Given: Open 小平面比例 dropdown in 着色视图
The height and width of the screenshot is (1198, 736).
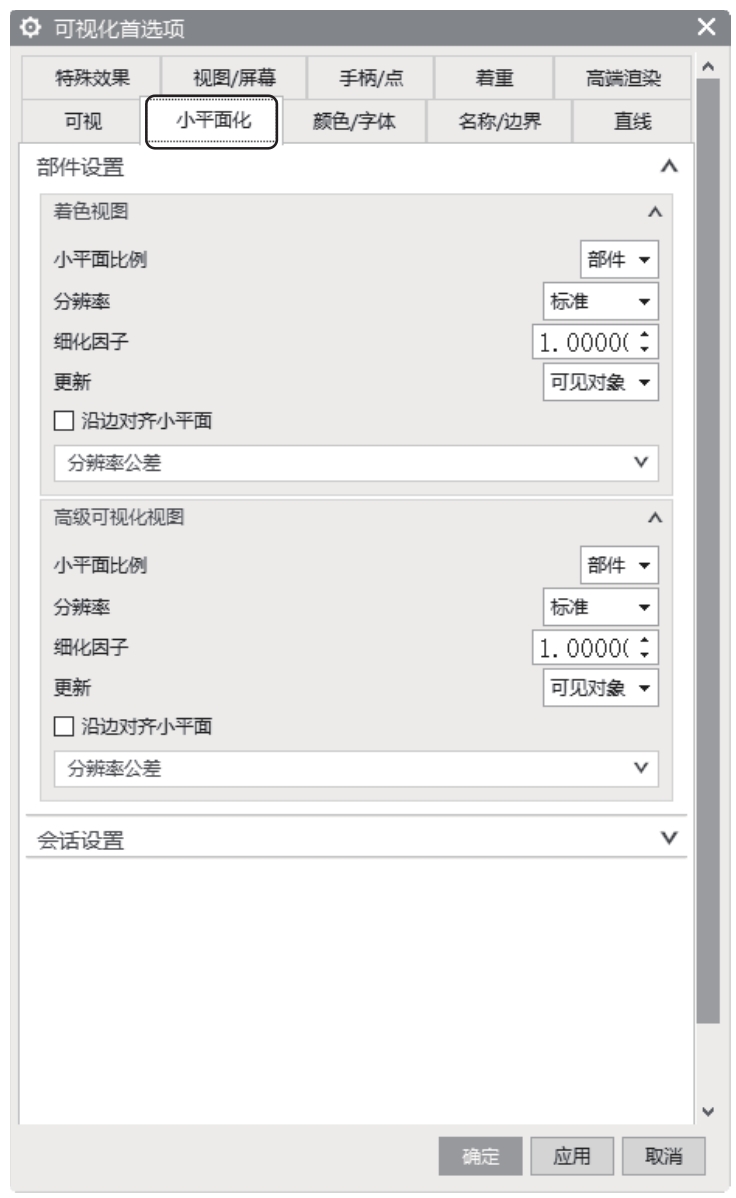Looking at the screenshot, I should 619,260.
